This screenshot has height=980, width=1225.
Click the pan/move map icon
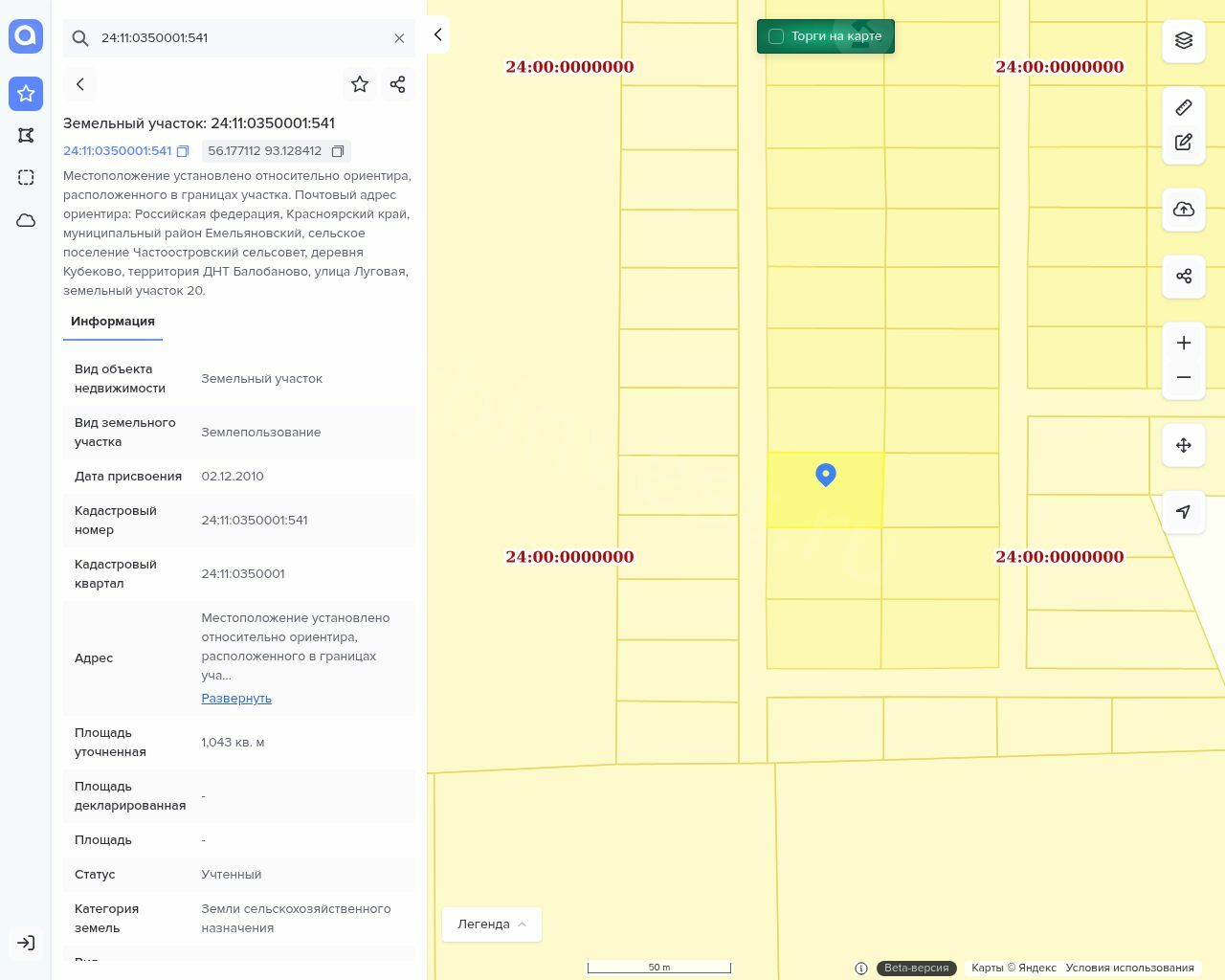pyautogui.click(x=1184, y=445)
